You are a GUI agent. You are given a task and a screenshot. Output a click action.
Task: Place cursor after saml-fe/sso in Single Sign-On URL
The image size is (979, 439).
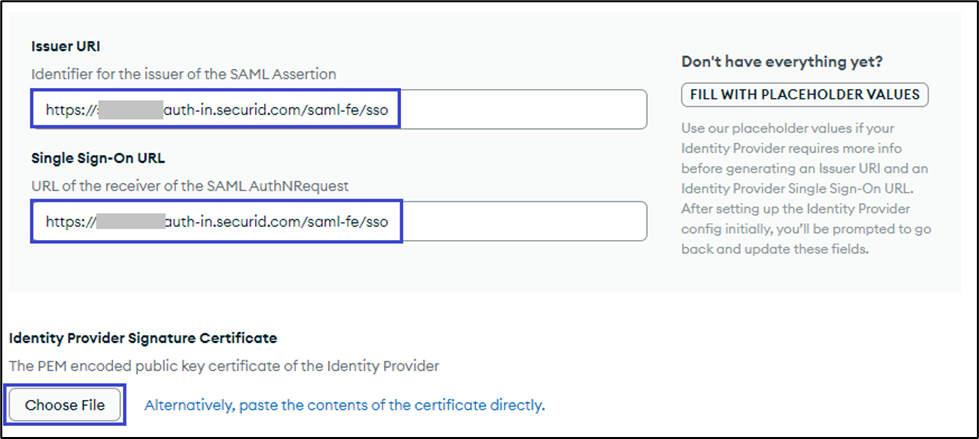[388, 221]
